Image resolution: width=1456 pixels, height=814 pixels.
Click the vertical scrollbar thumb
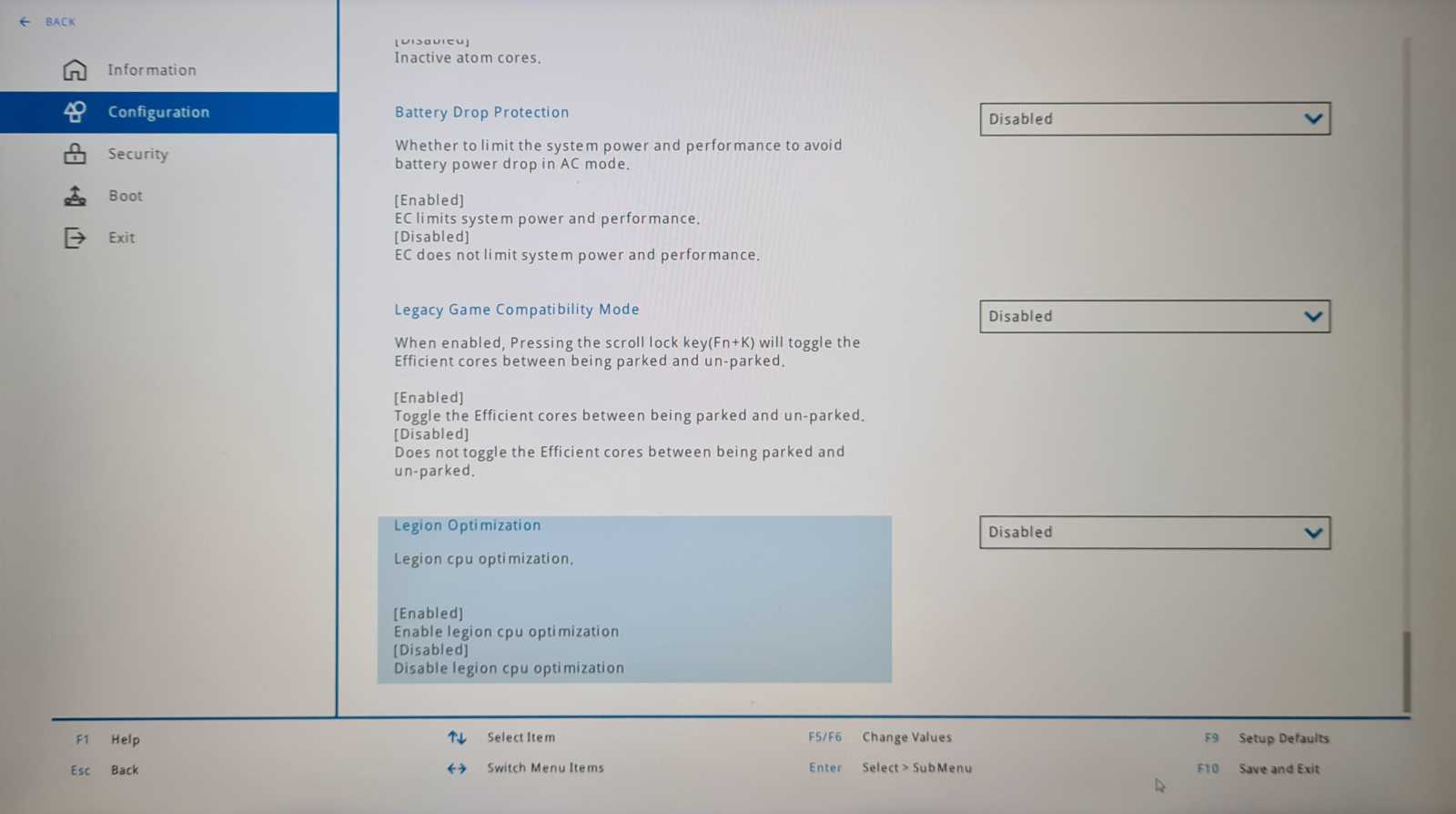pyautogui.click(x=1407, y=671)
